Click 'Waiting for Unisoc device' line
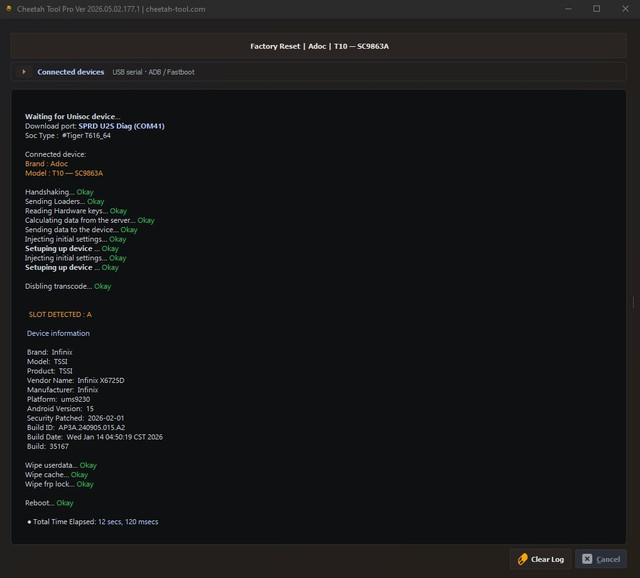 tap(73, 116)
